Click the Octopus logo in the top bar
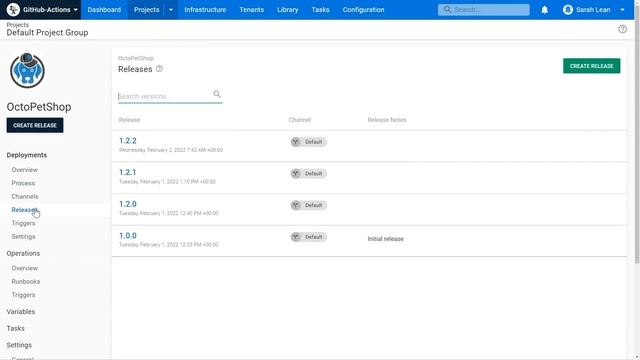This screenshot has width=640, height=360. point(13,9)
